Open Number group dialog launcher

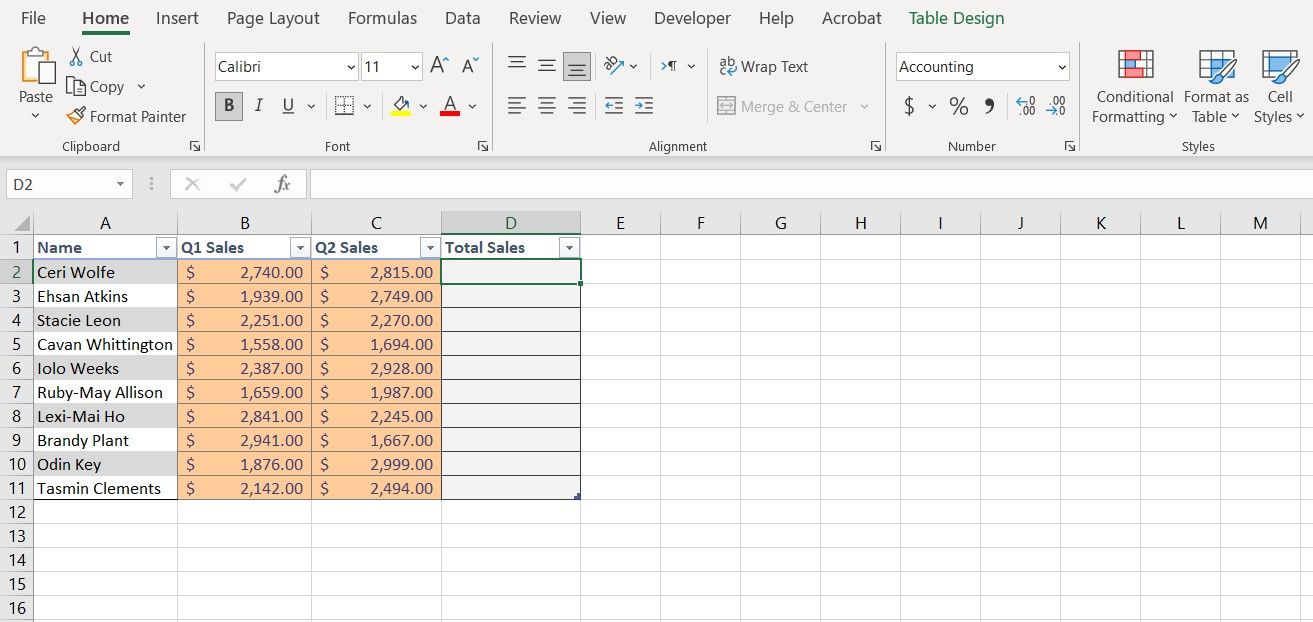(1070, 146)
